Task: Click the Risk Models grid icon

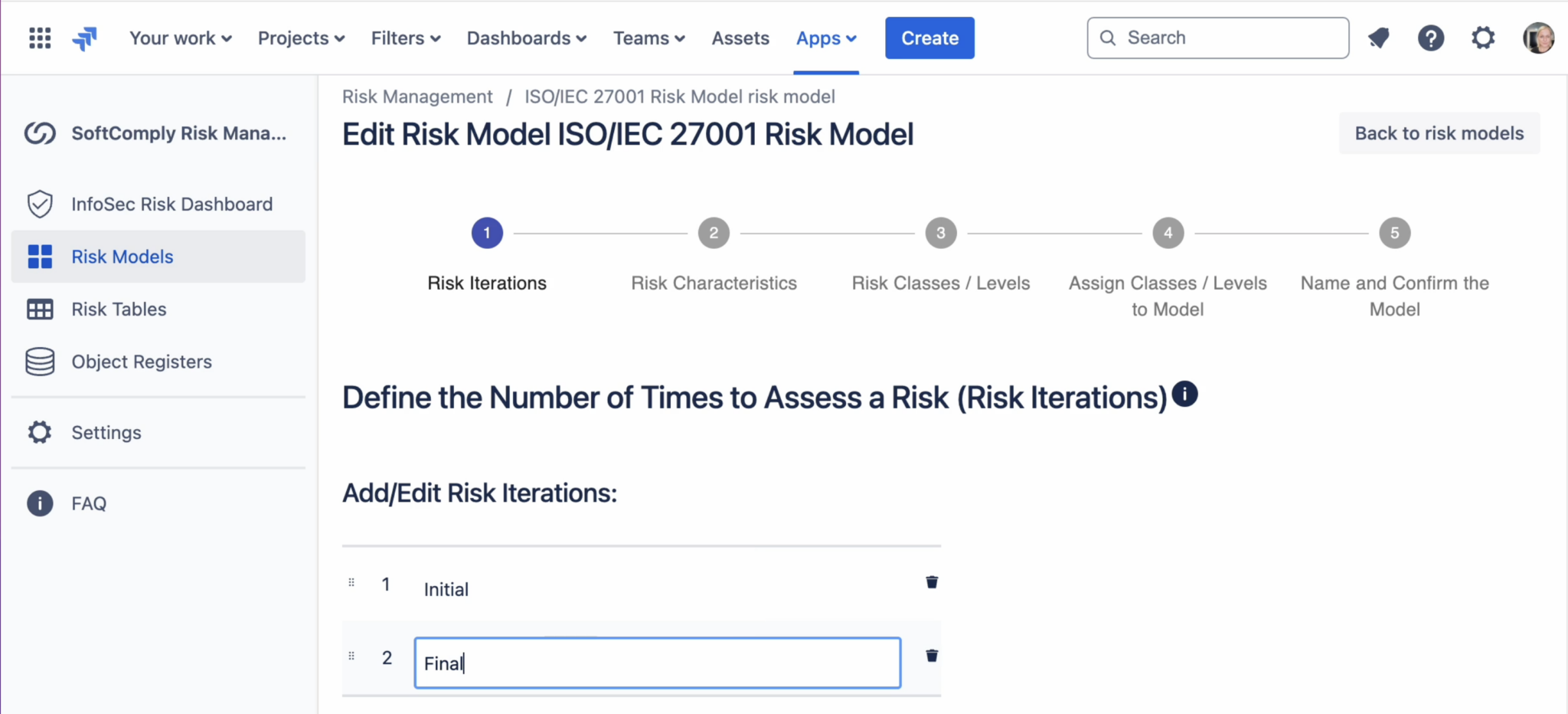Action: point(40,256)
